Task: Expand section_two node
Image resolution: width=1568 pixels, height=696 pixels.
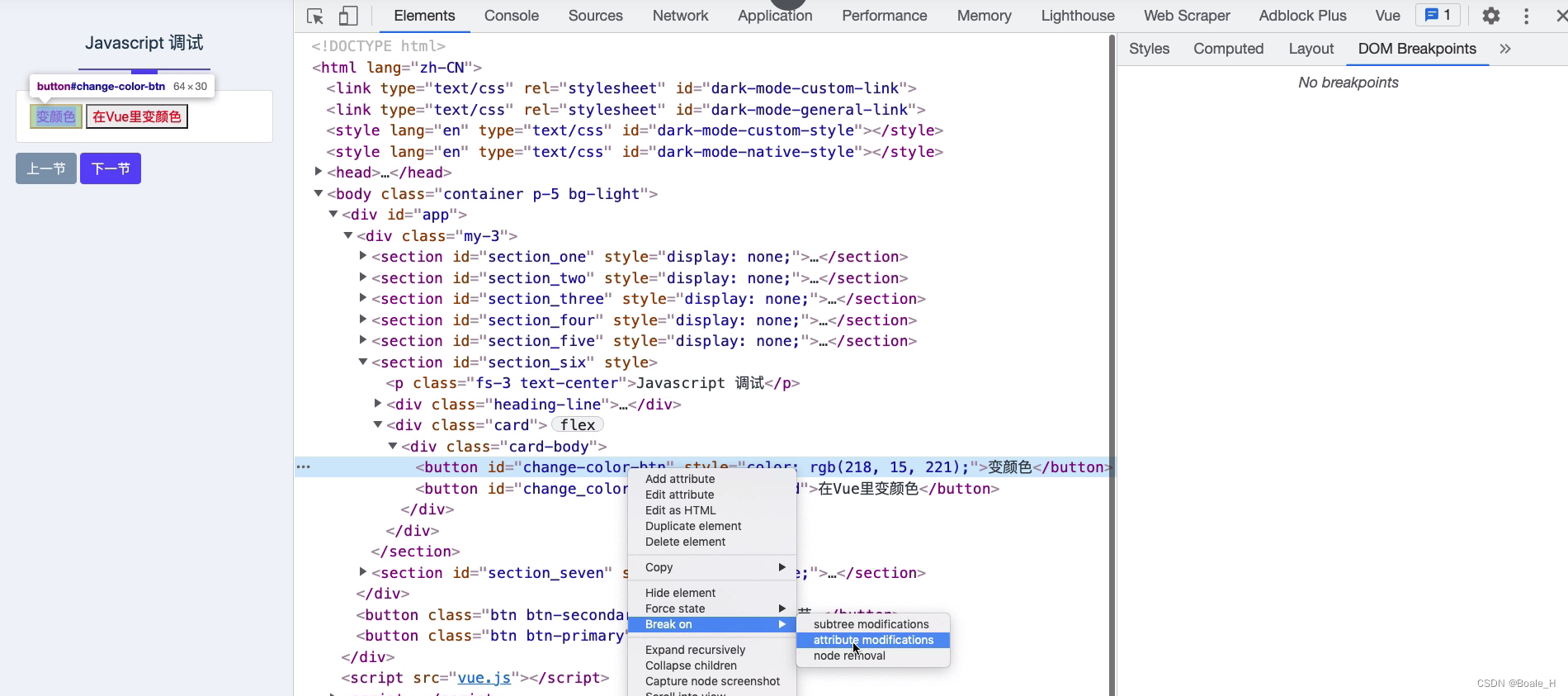Action: pos(363,277)
